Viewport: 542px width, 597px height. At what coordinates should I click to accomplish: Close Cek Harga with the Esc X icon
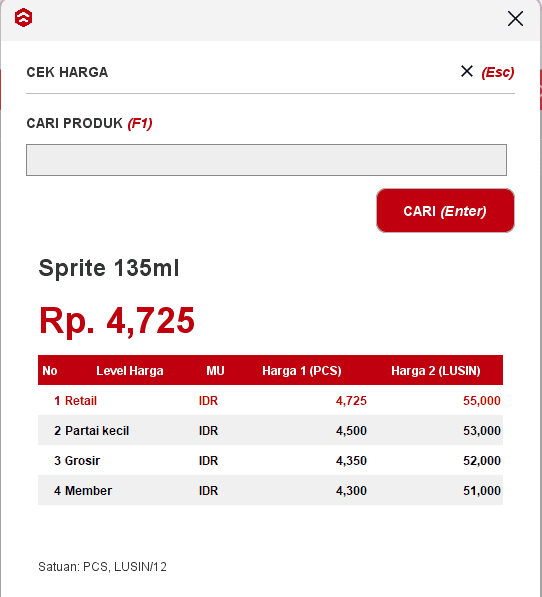(x=467, y=71)
